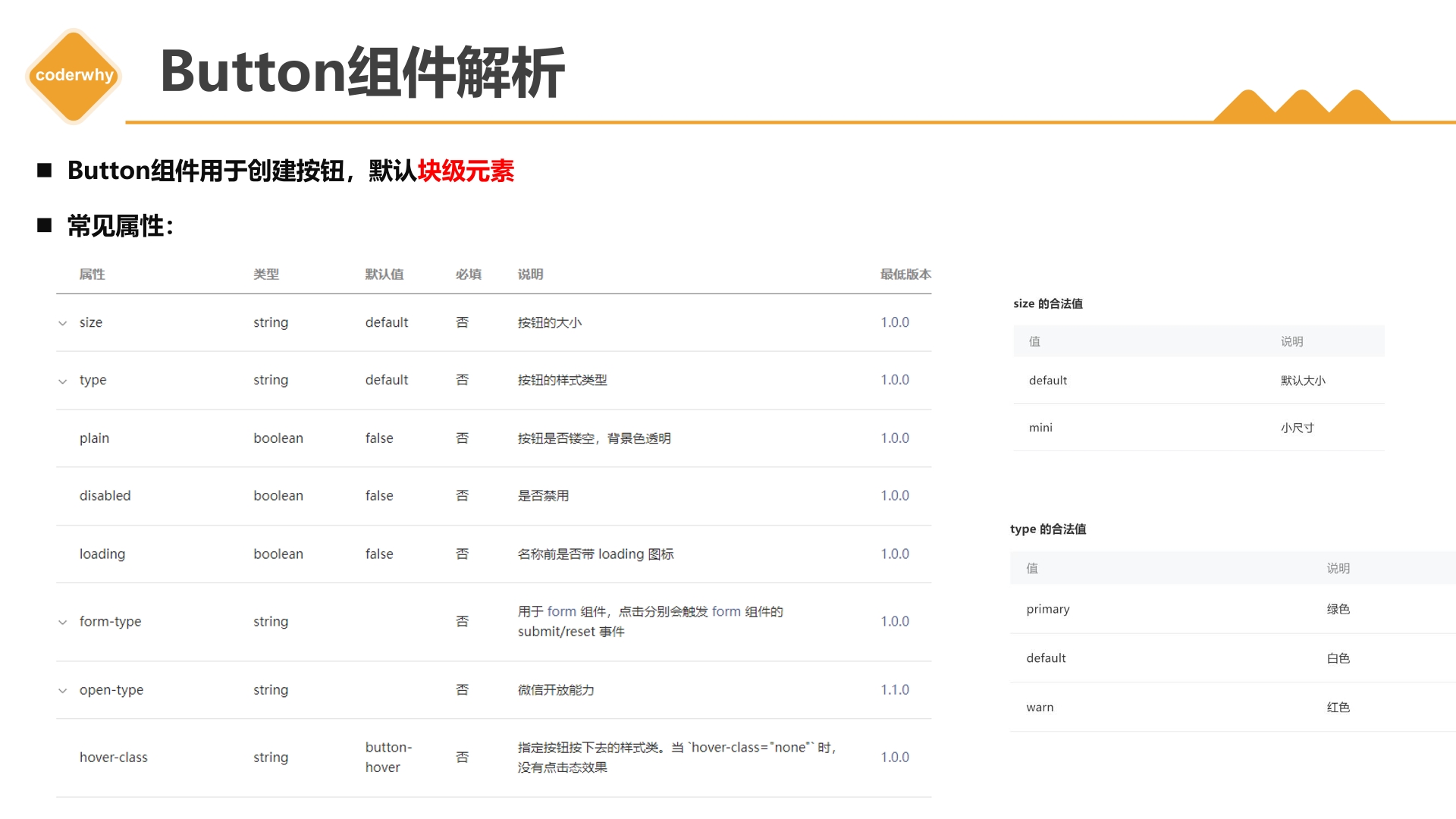Click the 类型 column header
The height and width of the screenshot is (819, 1456).
(266, 274)
